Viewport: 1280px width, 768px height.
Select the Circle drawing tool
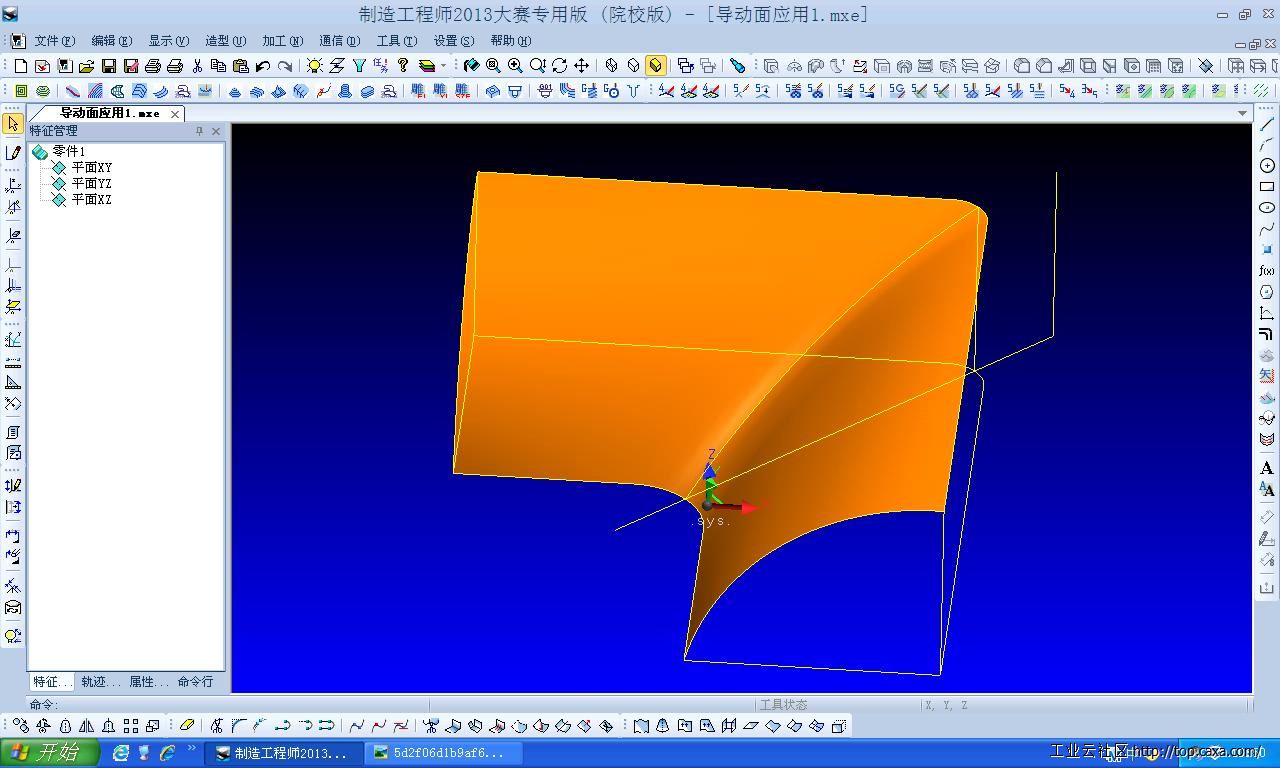pos(1267,166)
